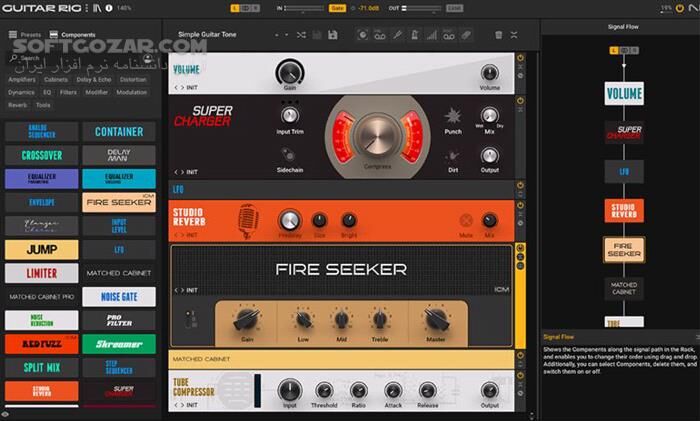Image resolution: width=700 pixels, height=421 pixels.
Task: Switch to the Presets tab
Action: click(25, 34)
